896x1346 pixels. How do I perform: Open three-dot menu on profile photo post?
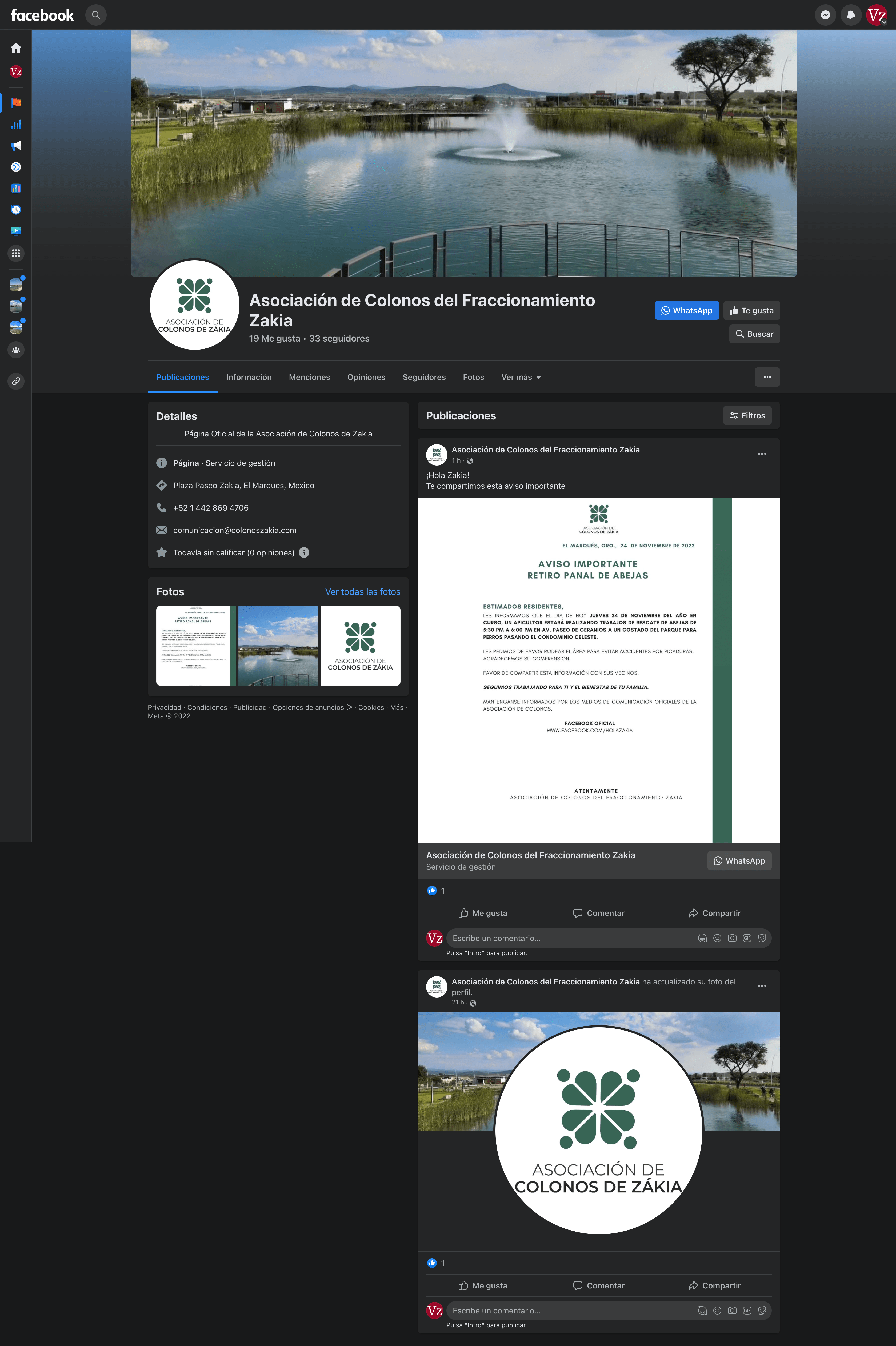tap(762, 986)
